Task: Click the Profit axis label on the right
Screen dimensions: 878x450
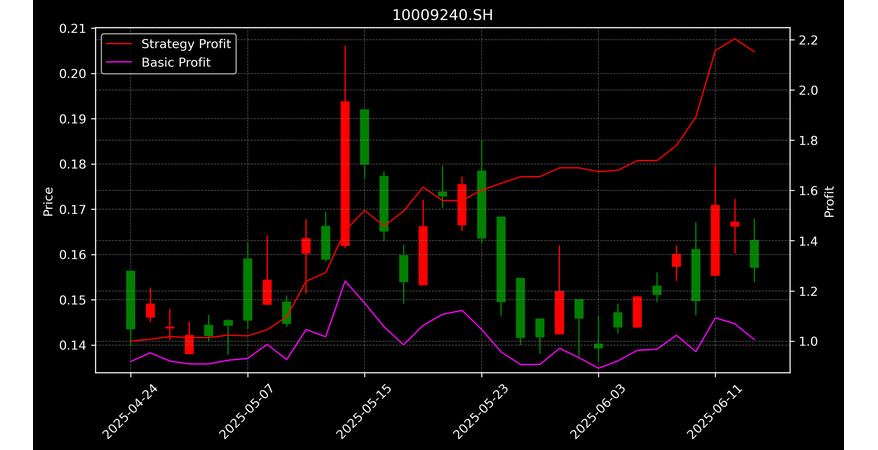Action: 829,201
